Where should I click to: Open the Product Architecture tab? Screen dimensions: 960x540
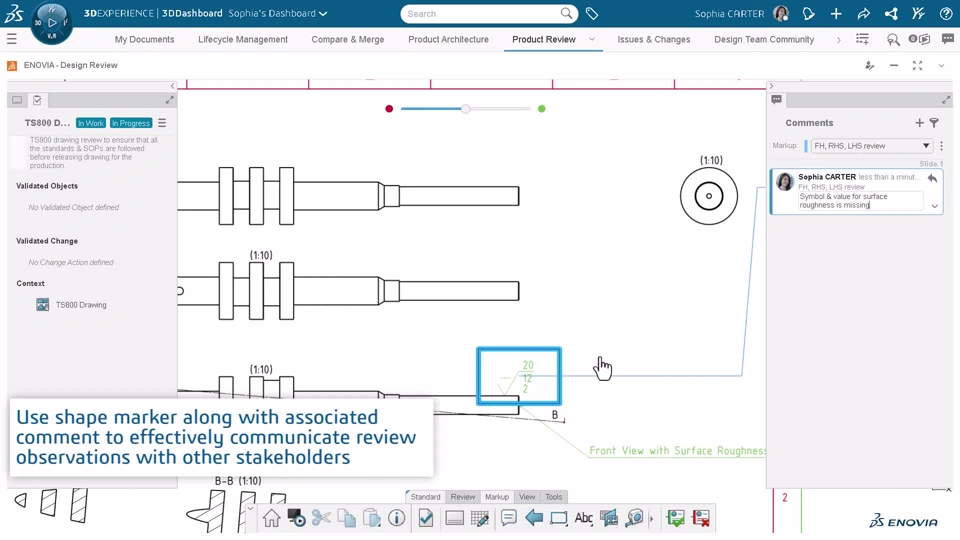pyautogui.click(x=448, y=39)
